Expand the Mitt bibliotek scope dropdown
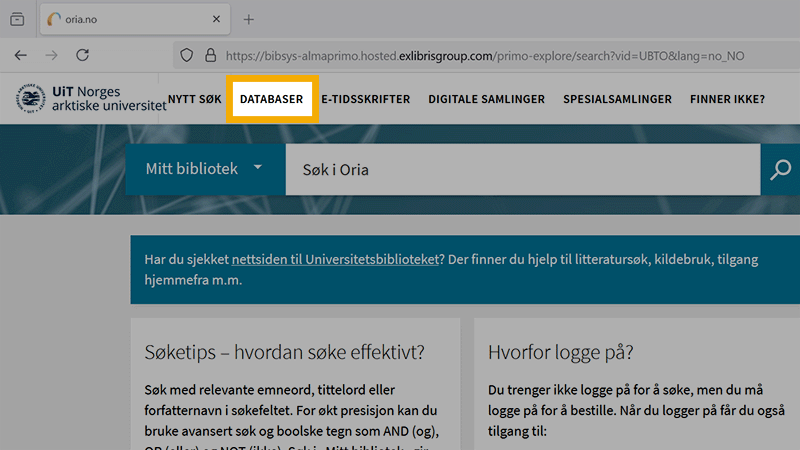The width and height of the screenshot is (800, 450). (x=205, y=169)
